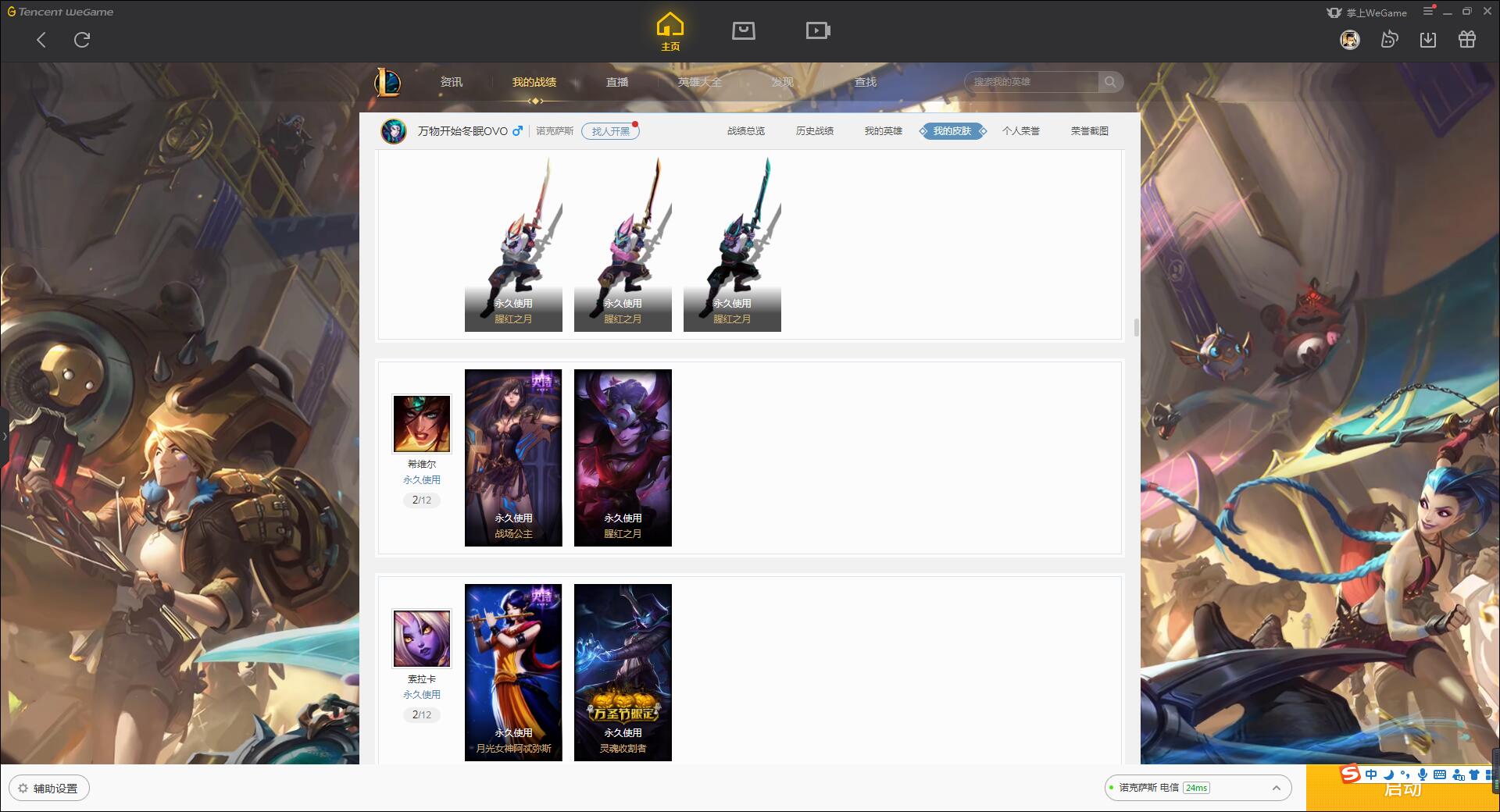Click the 启动 launch button
This screenshot has height=812, width=1500.
pos(1403,789)
